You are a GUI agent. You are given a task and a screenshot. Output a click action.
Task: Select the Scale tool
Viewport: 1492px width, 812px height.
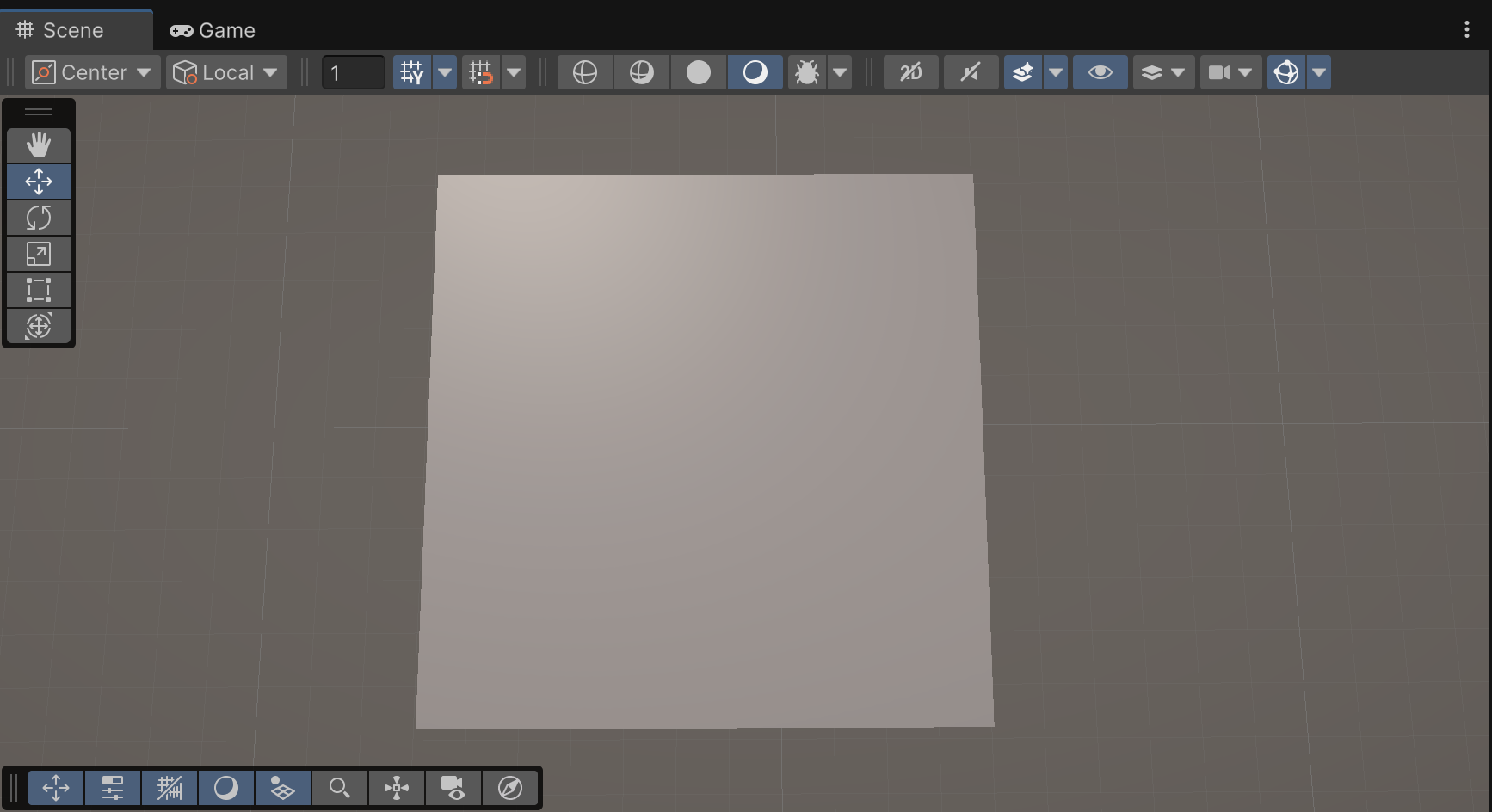[39, 254]
